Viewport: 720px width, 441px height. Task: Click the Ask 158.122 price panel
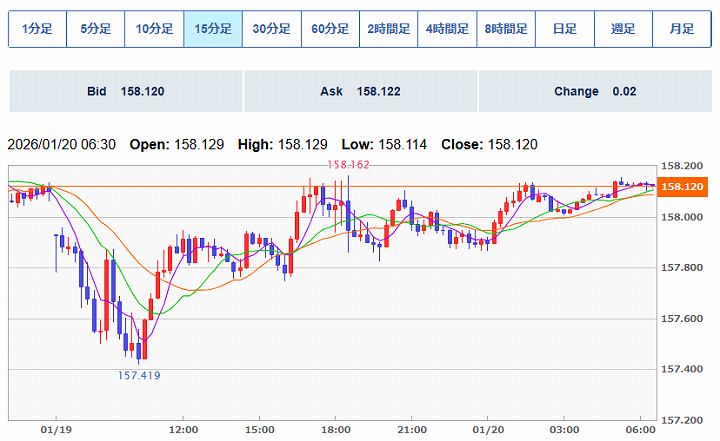[360, 91]
